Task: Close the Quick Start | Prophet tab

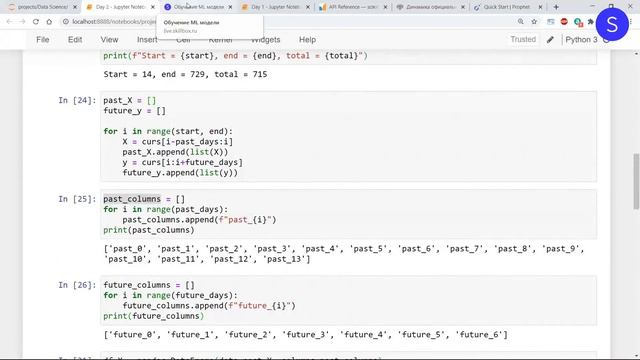Action: (540, 7)
